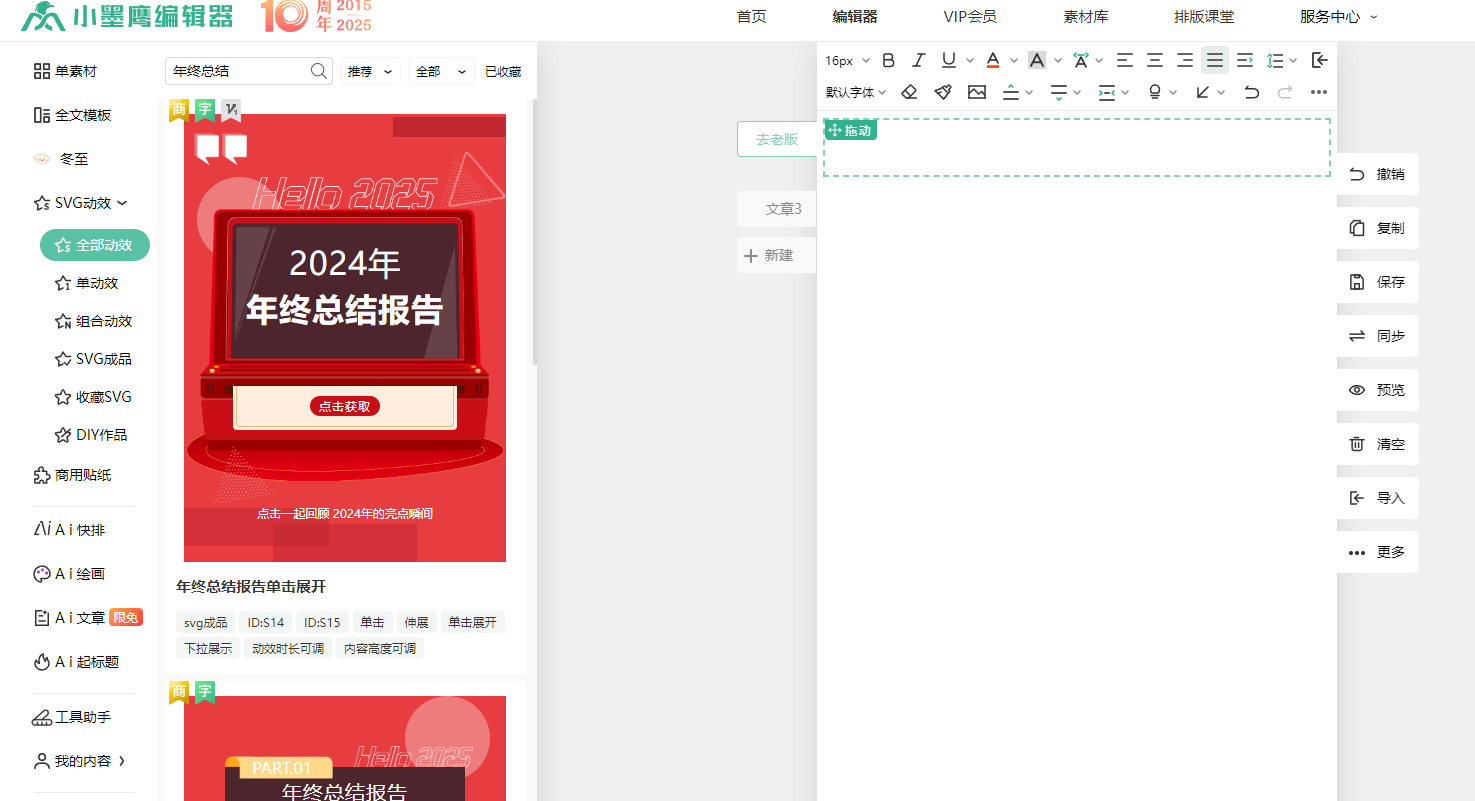
Task: Click the search magnifier icon
Action: (x=319, y=71)
